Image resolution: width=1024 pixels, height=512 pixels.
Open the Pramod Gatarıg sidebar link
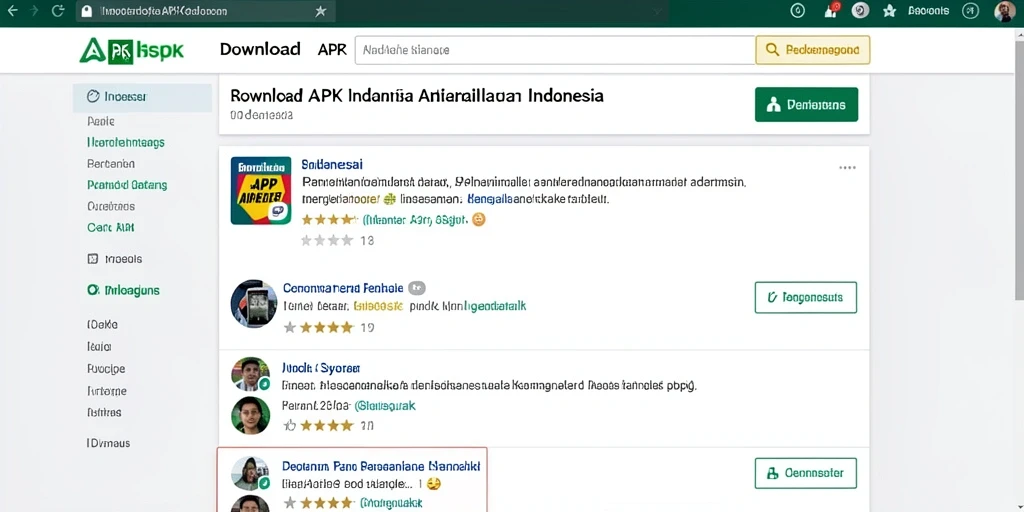[127, 185]
